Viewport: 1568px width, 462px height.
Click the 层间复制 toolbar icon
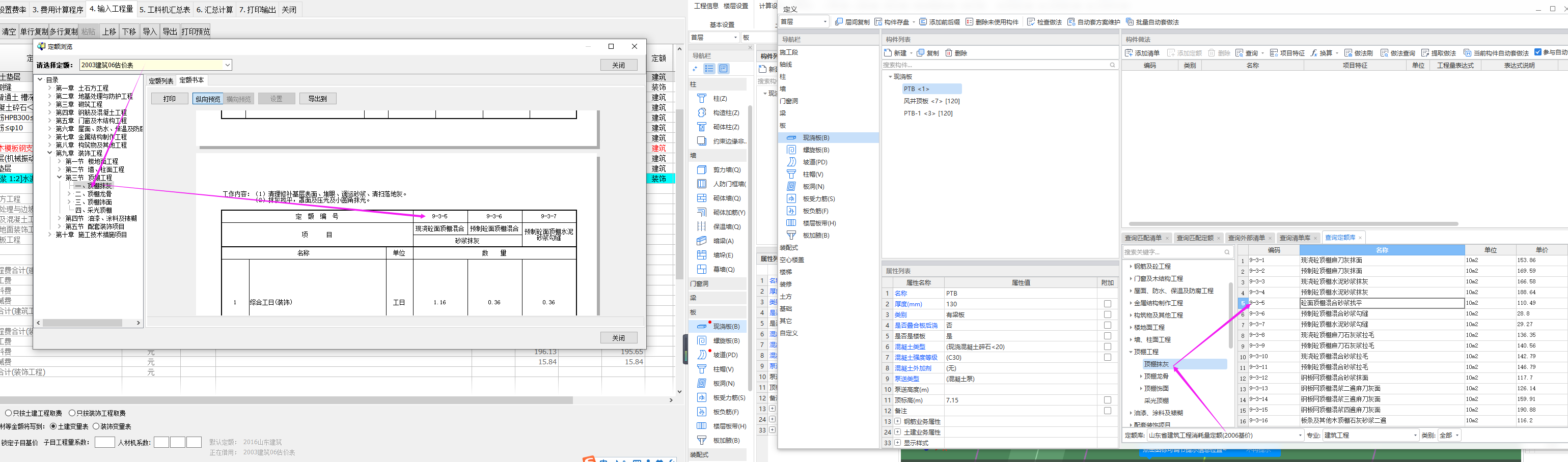coord(839,22)
